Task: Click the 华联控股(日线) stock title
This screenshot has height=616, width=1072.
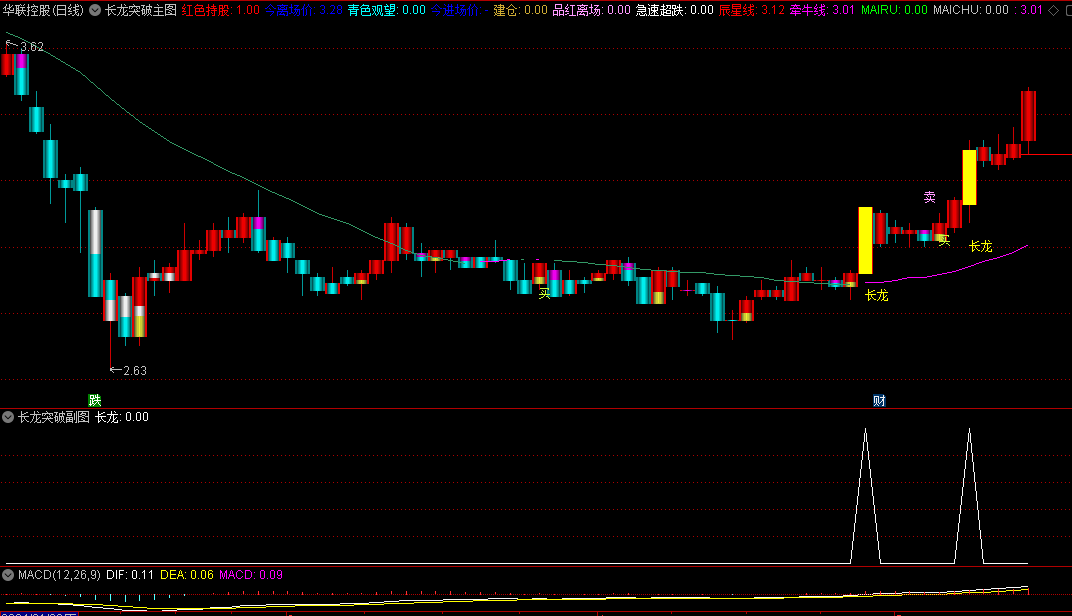Action: point(43,10)
